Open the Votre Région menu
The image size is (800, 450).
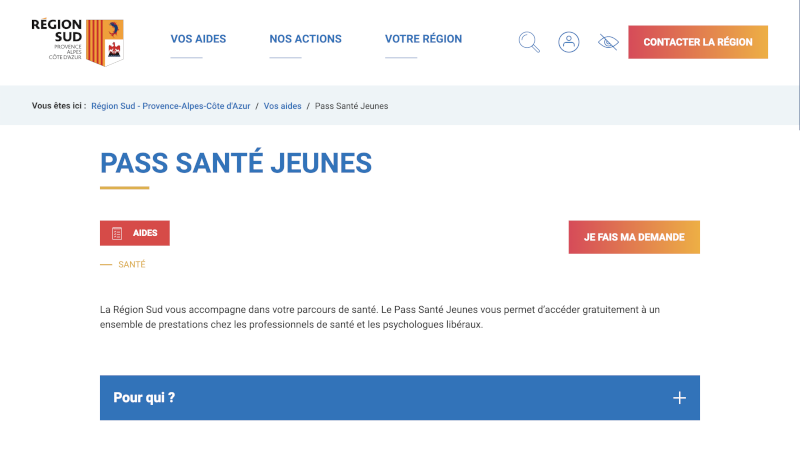click(x=423, y=39)
